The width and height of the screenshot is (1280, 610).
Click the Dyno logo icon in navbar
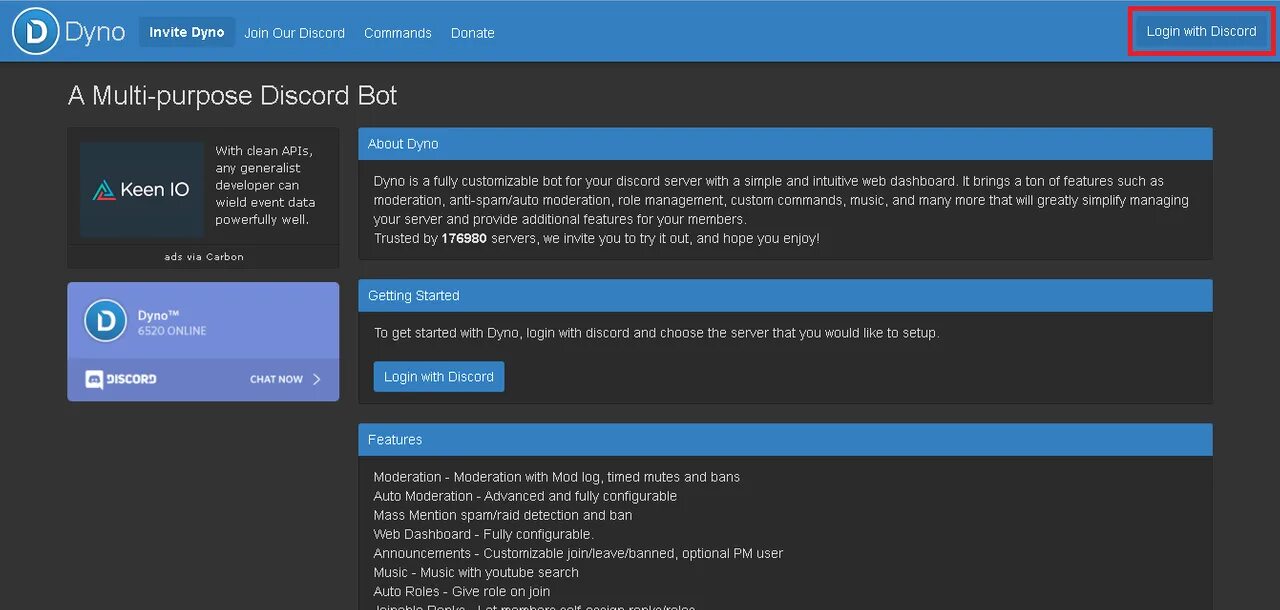pos(36,31)
